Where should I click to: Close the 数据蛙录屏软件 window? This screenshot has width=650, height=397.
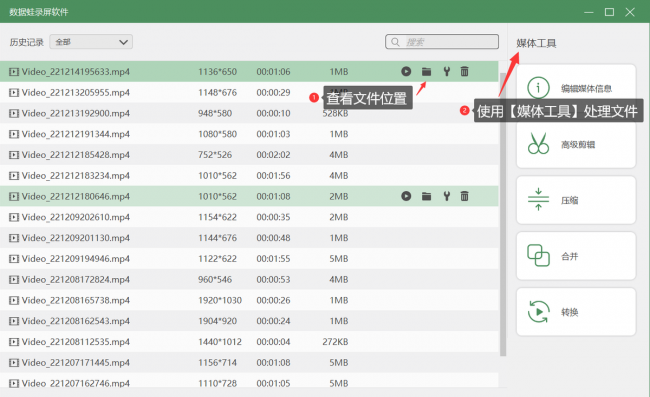tap(630, 12)
